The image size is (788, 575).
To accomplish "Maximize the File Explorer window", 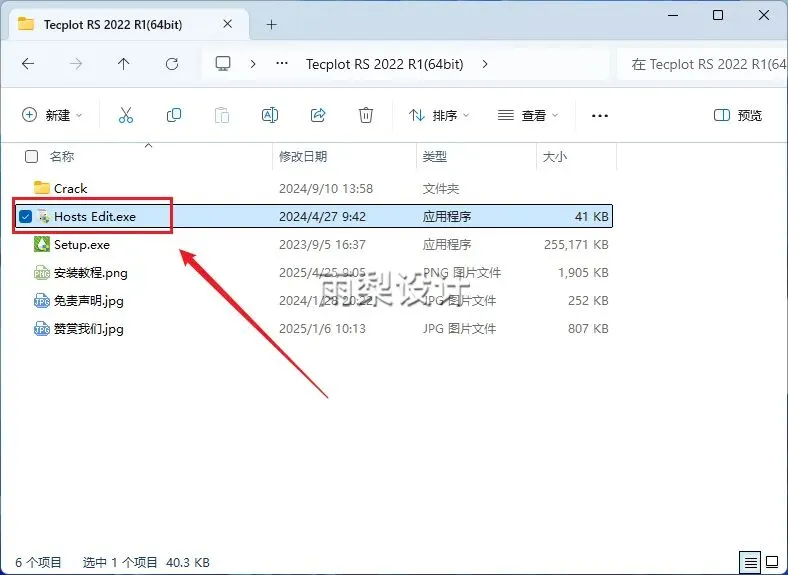I will [718, 16].
